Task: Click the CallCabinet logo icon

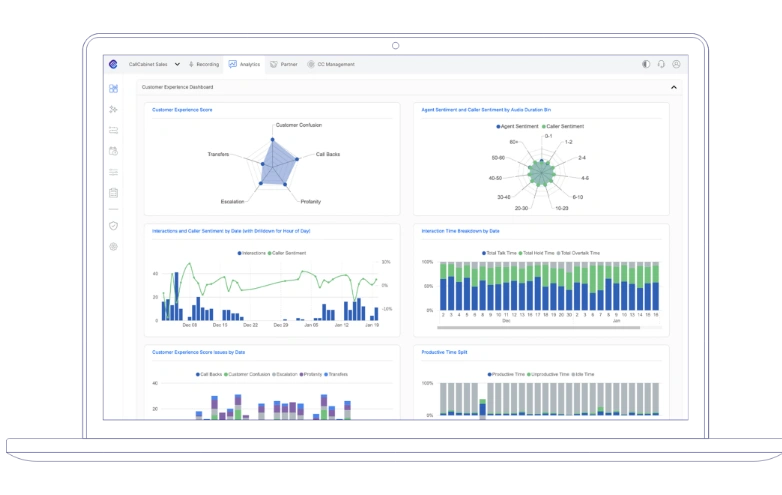Action: tap(113, 64)
